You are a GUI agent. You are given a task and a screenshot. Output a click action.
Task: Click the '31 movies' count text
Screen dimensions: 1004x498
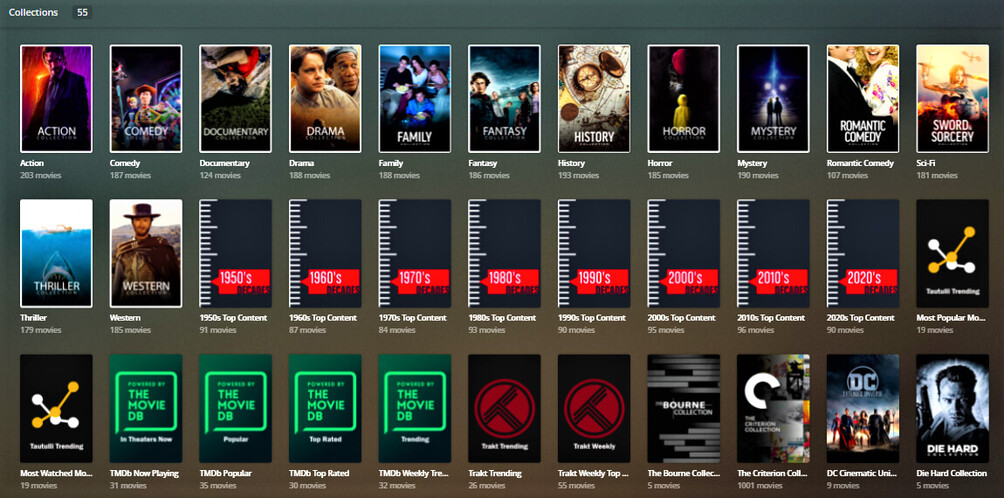click(x=128, y=486)
